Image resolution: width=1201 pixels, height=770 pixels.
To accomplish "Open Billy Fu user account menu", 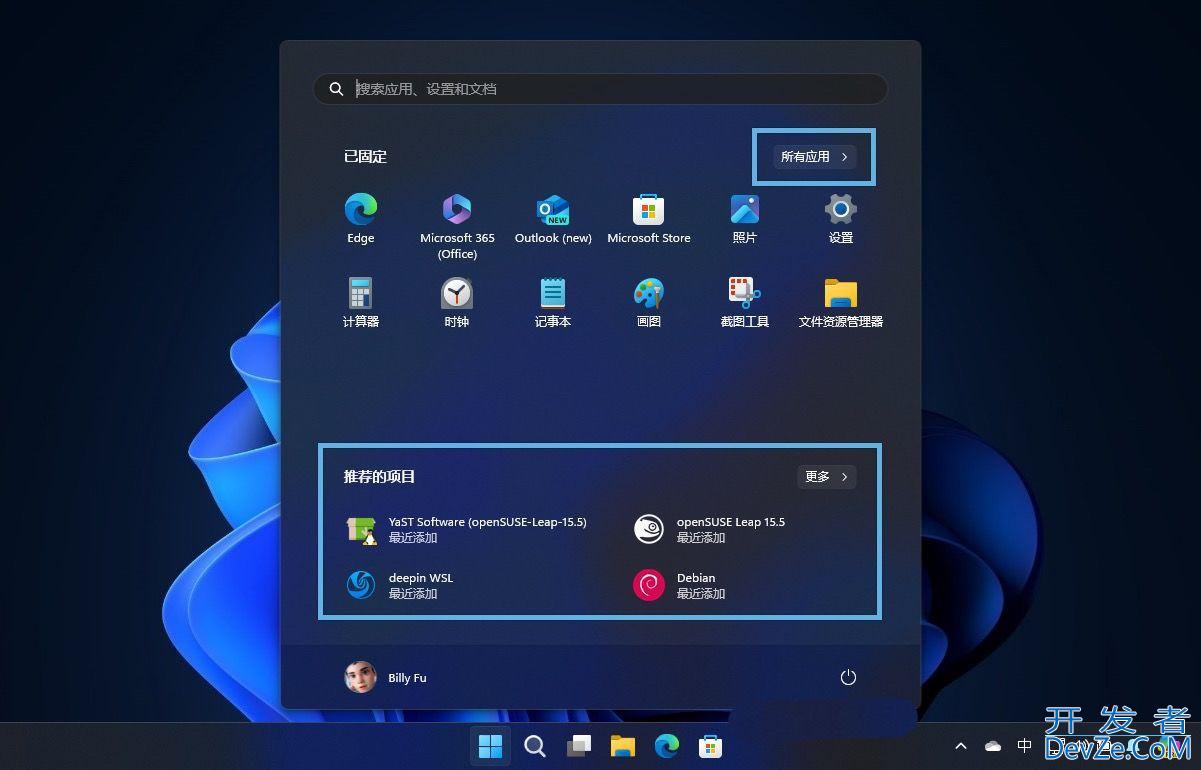I will click(386, 677).
